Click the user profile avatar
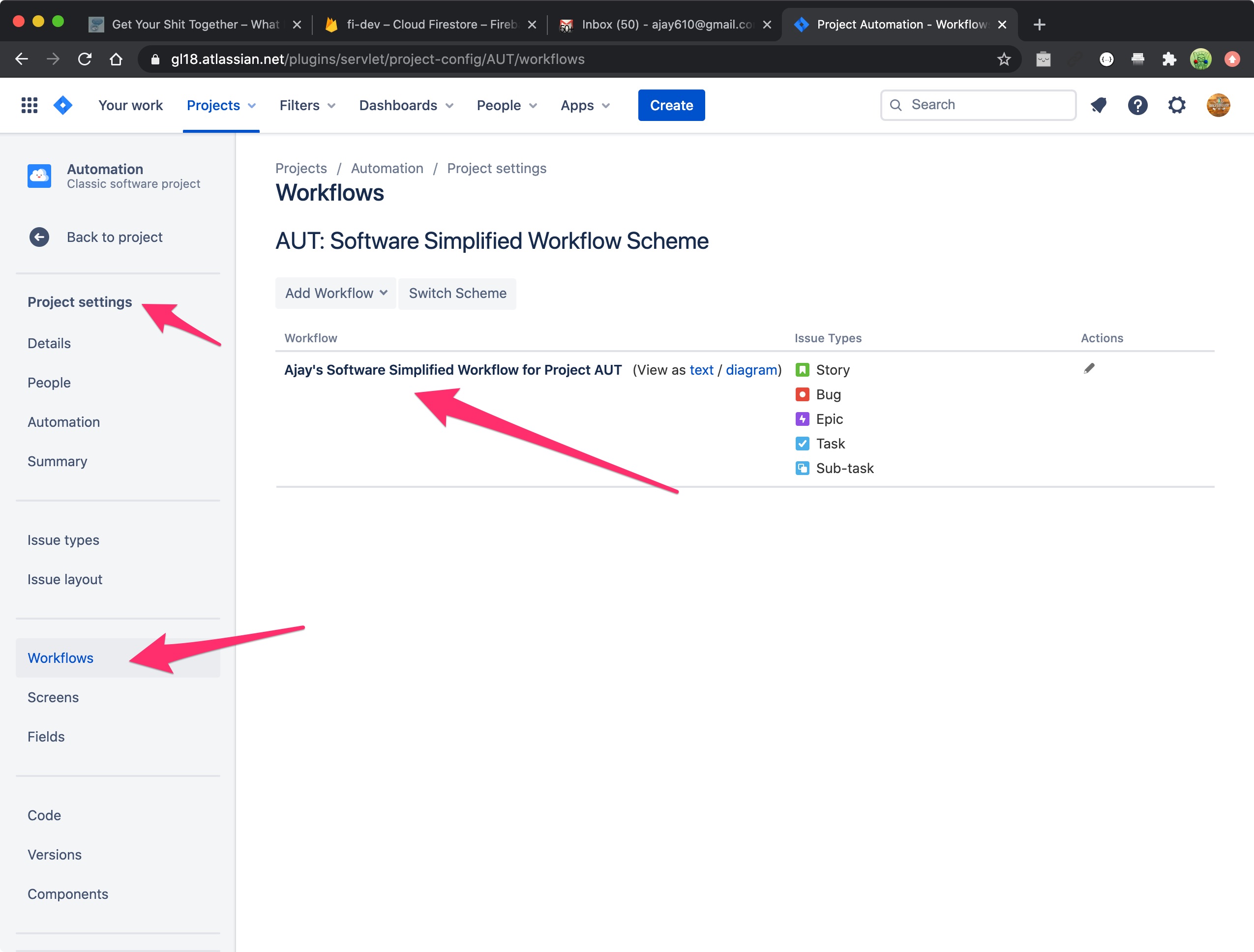This screenshot has width=1254, height=952. click(1218, 105)
